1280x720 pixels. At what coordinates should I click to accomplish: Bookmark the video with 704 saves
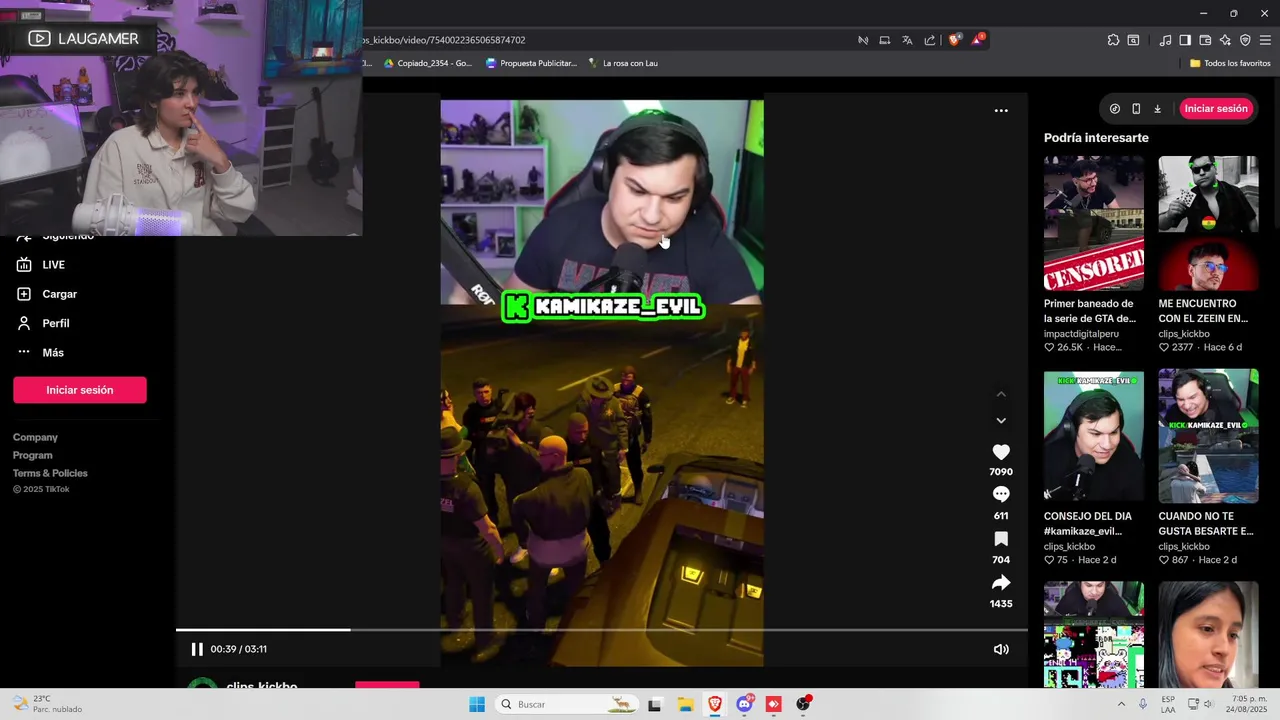click(1001, 539)
